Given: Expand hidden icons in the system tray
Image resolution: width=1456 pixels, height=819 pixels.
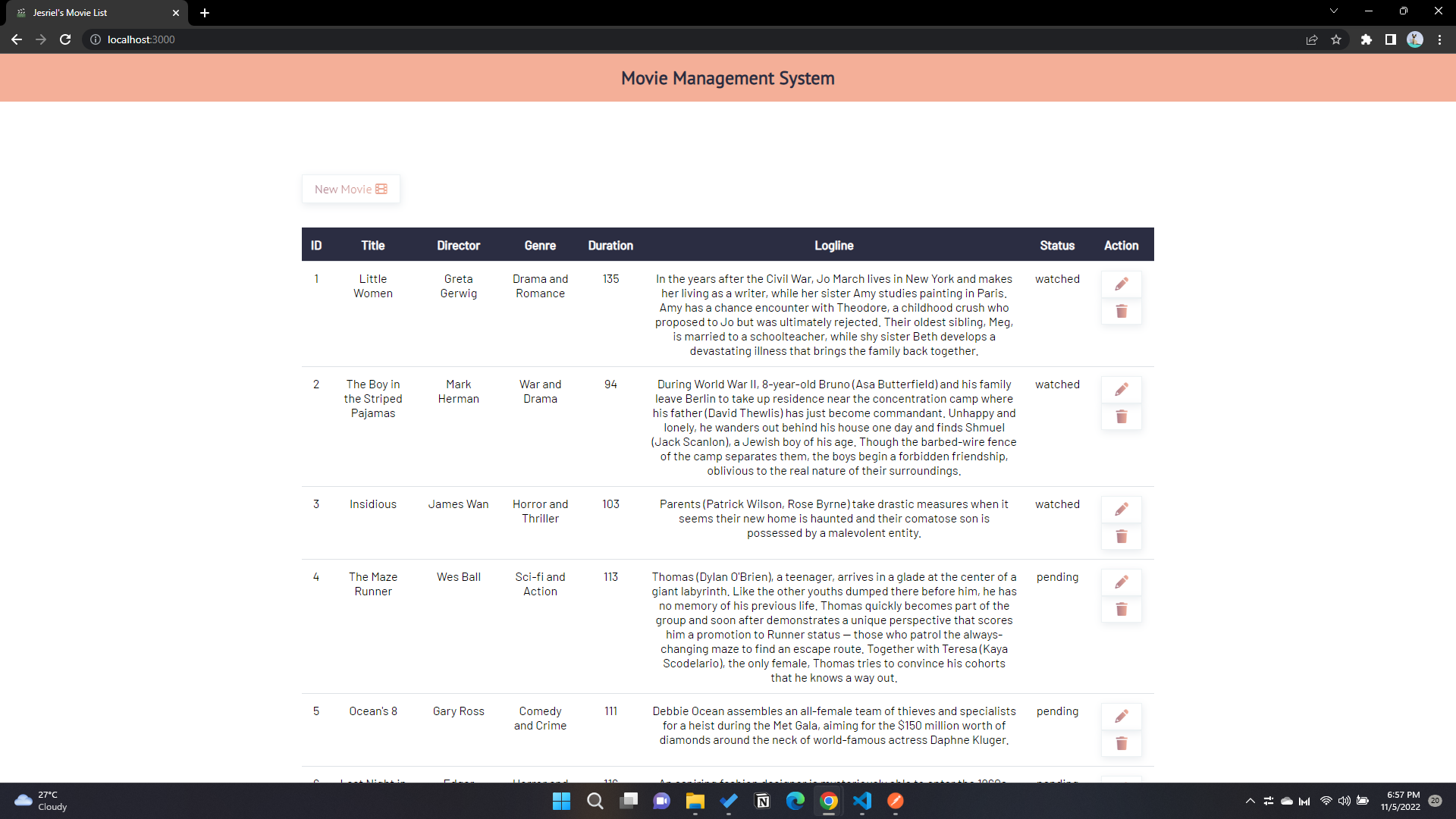Looking at the screenshot, I should coord(1249,801).
